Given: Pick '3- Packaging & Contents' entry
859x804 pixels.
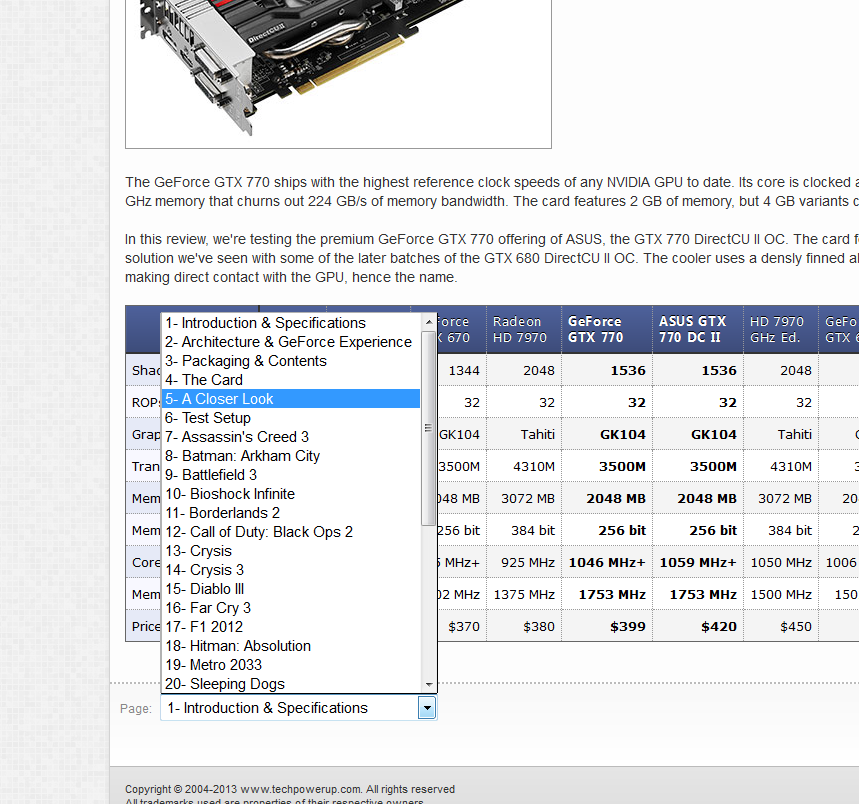Looking at the screenshot, I should click(291, 361).
